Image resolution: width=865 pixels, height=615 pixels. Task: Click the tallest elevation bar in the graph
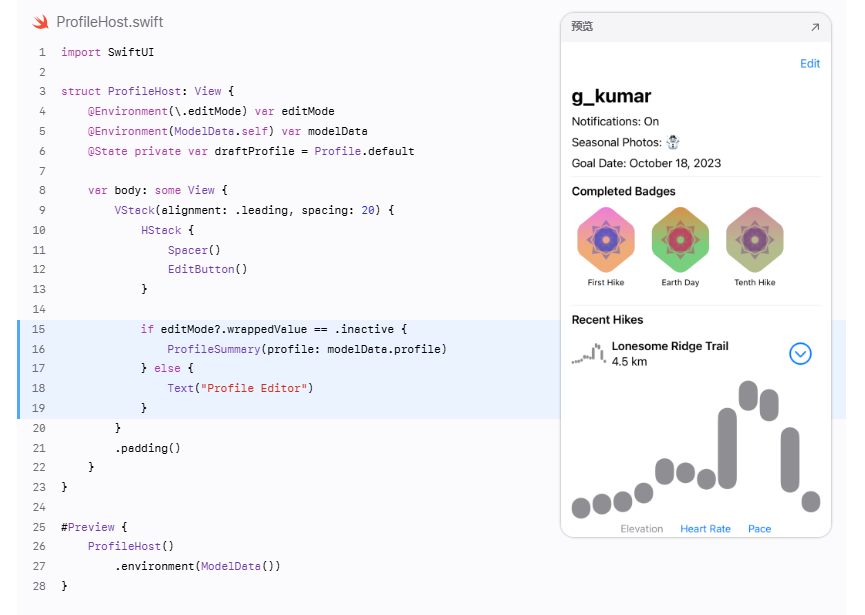point(727,448)
